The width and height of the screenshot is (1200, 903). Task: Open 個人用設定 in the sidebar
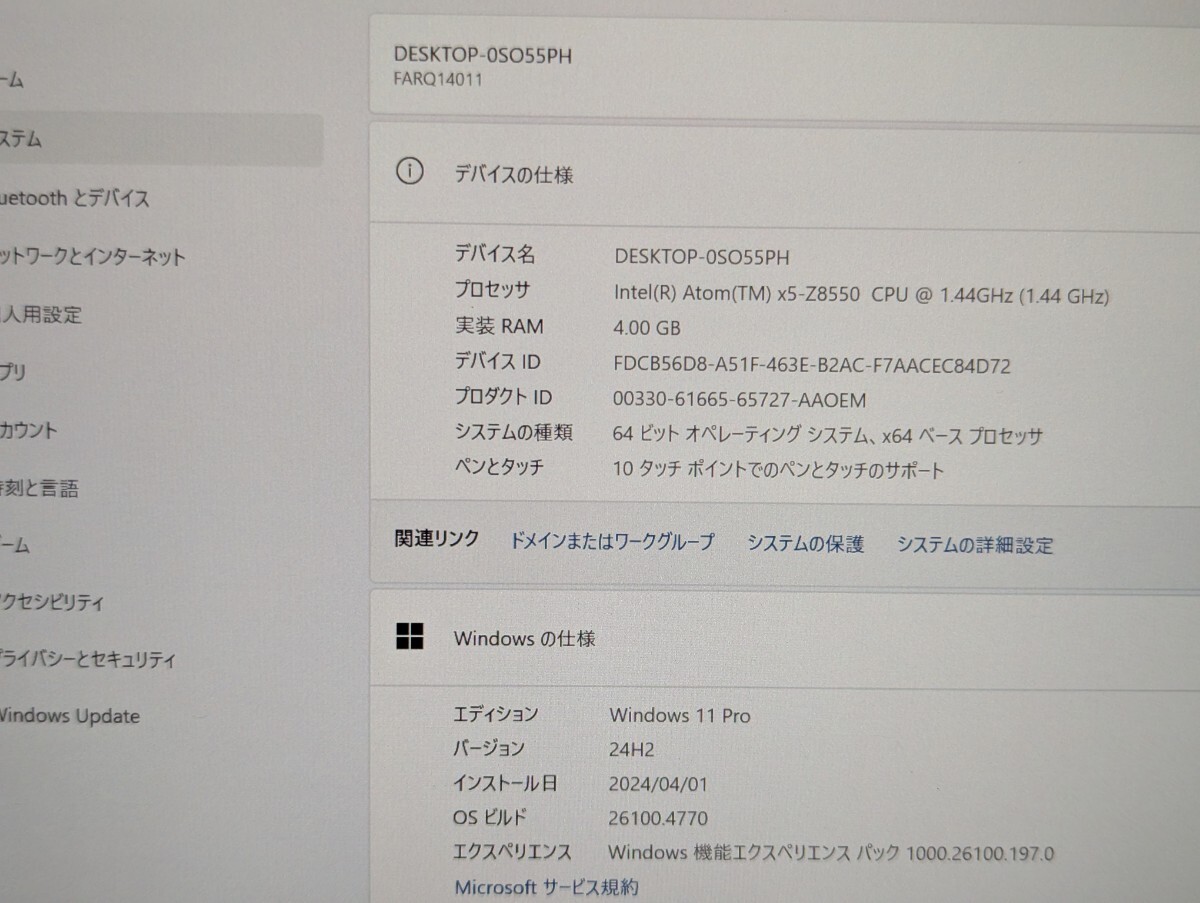[41, 315]
